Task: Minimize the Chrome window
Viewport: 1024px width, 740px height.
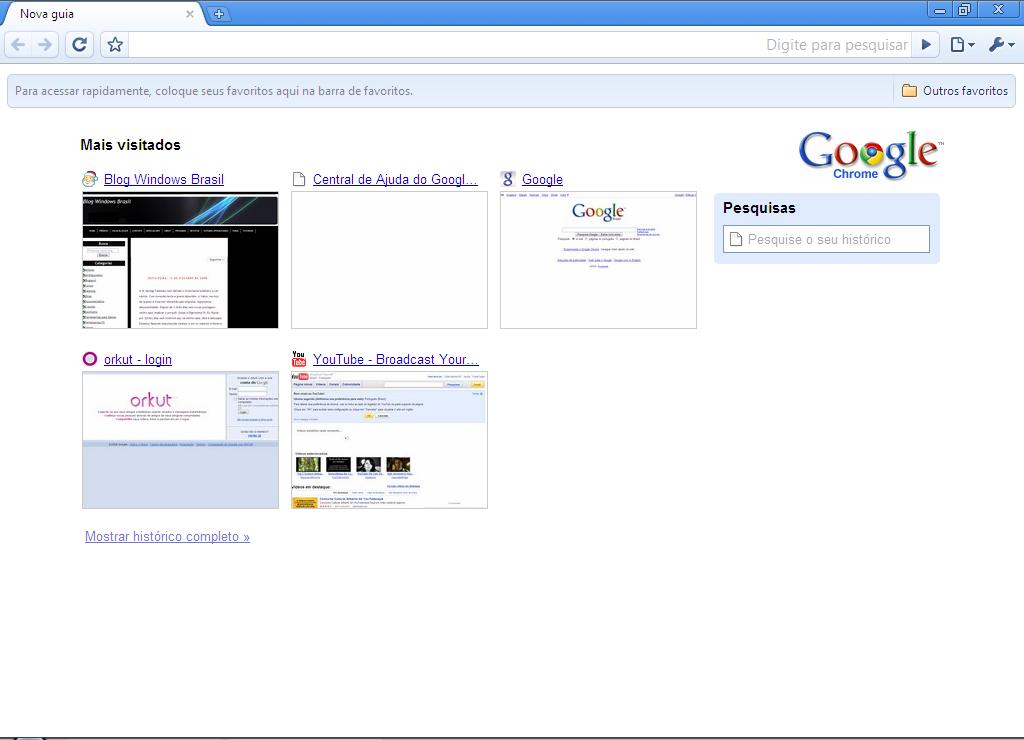Action: point(940,10)
